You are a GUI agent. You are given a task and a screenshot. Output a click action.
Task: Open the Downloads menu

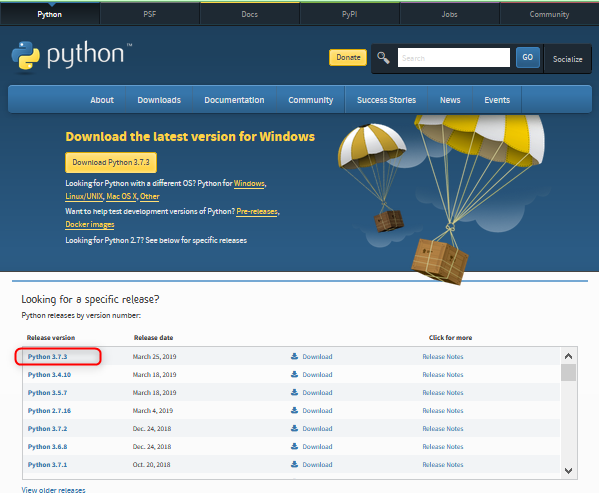159,100
